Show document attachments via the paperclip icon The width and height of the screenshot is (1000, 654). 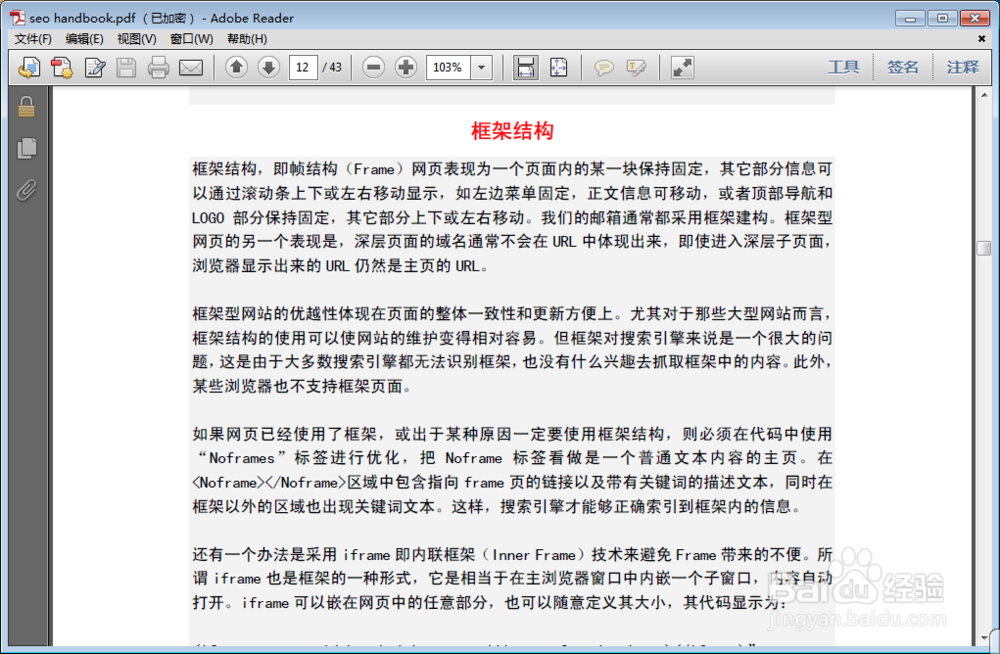(27, 190)
